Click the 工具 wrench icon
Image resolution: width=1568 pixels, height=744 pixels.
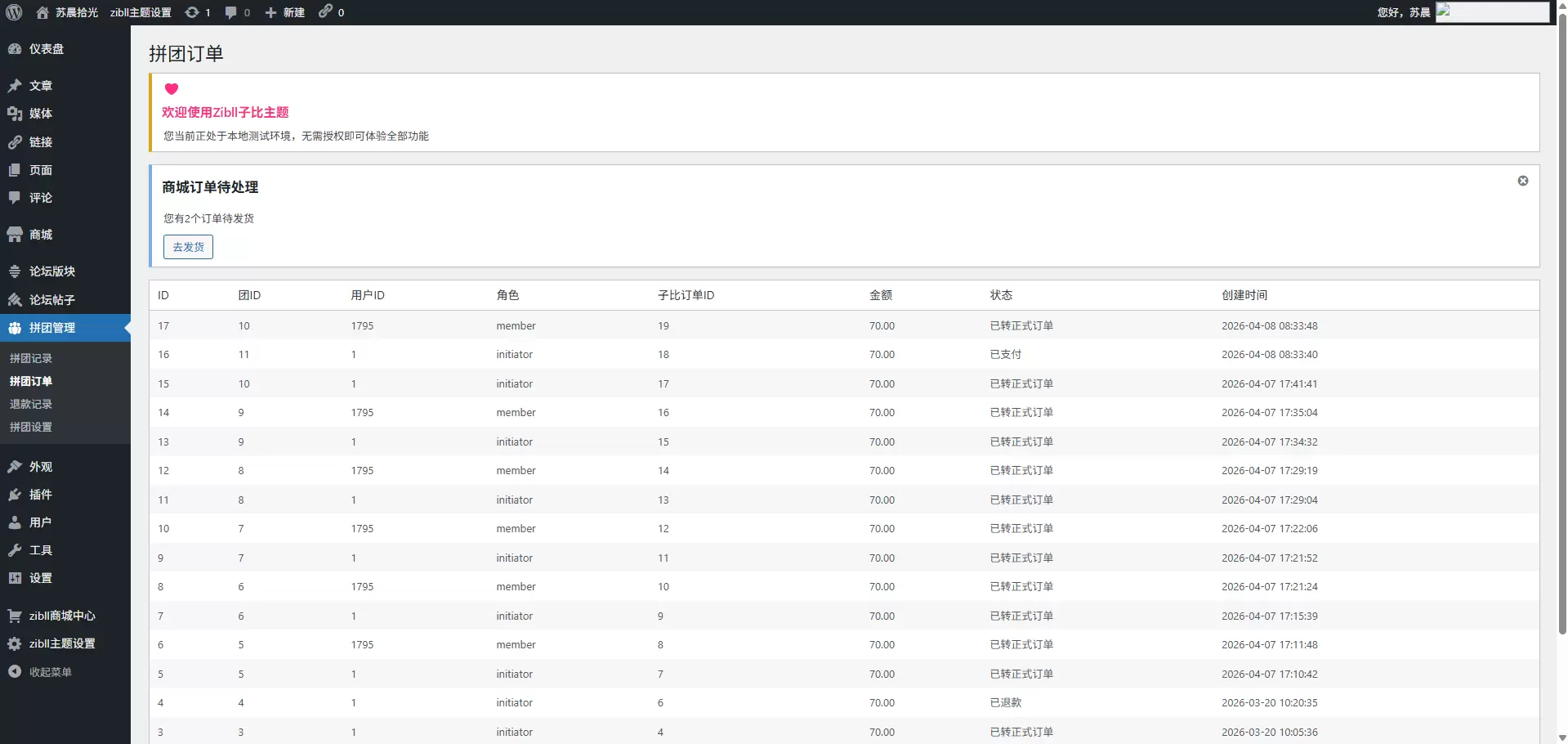pos(15,550)
